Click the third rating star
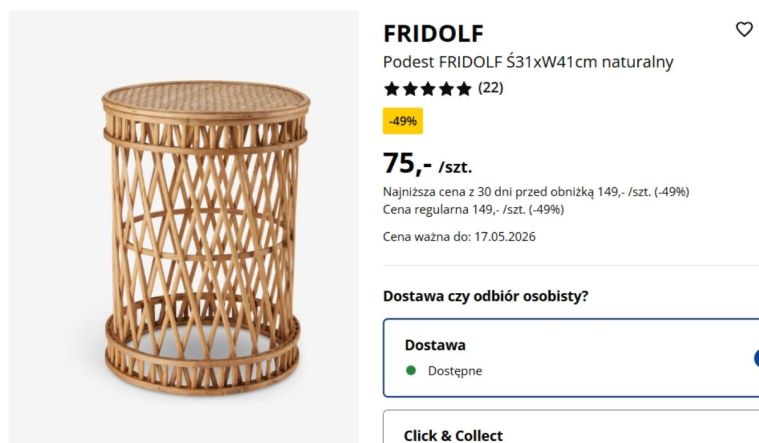Image resolution: width=759 pixels, height=443 pixels. pyautogui.click(x=428, y=89)
